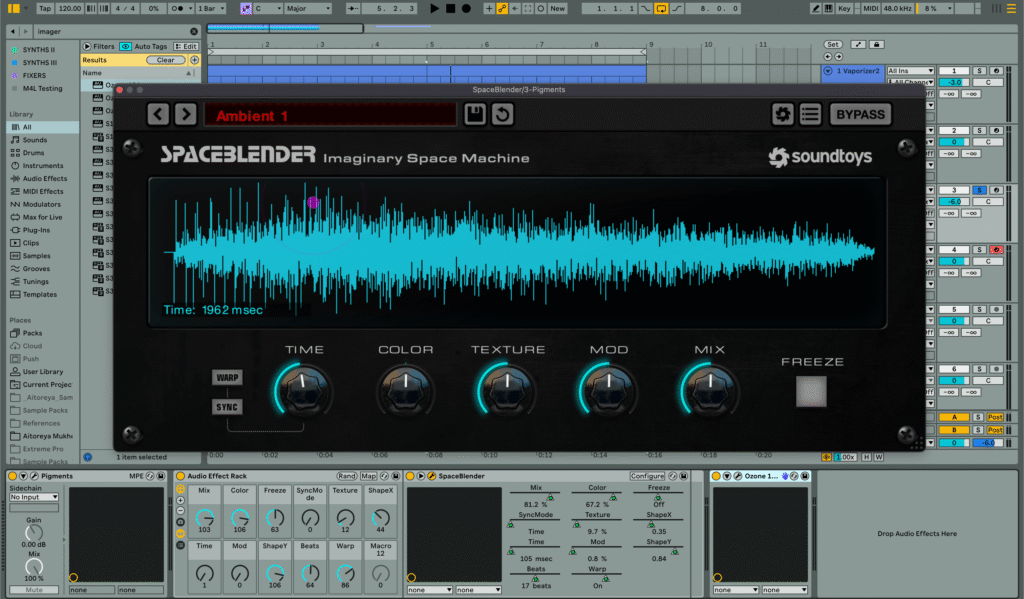Load previous preset in SpaceBlender
Image resolution: width=1024 pixels, height=599 pixels.
(158, 114)
